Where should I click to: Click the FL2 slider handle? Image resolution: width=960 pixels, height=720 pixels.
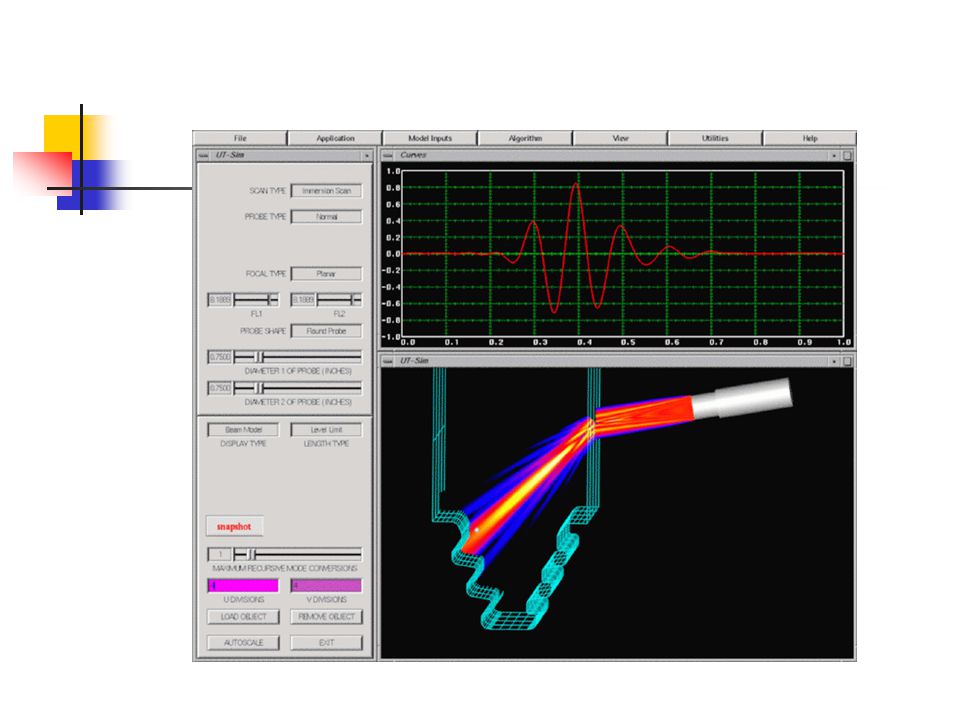(355, 299)
